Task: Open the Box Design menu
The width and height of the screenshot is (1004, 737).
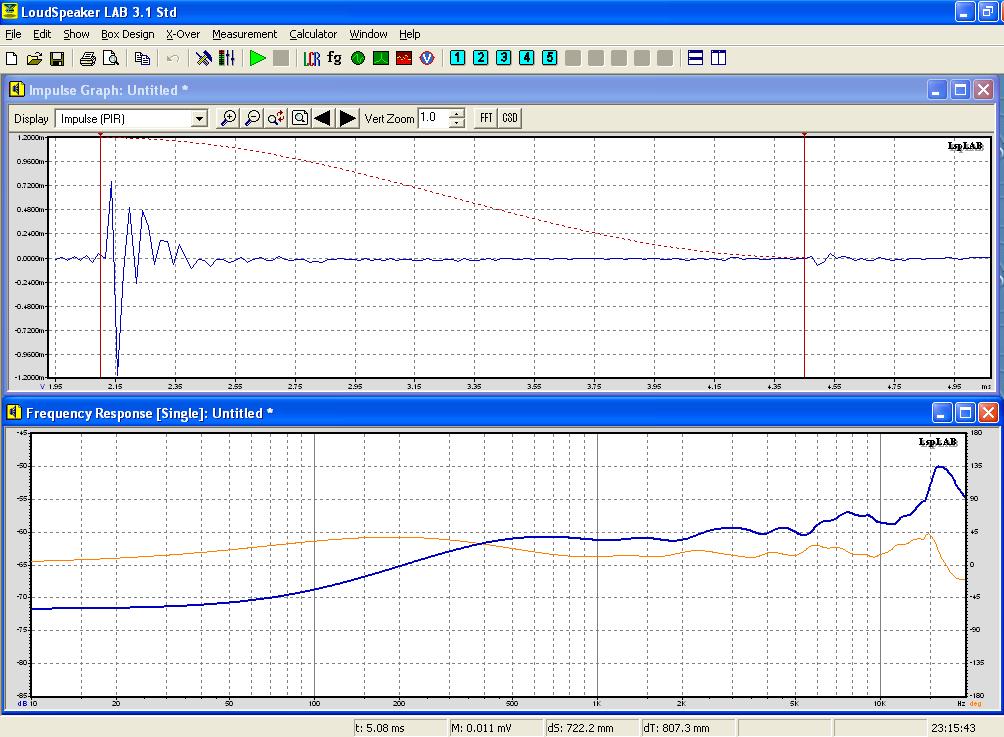Action: [x=127, y=34]
